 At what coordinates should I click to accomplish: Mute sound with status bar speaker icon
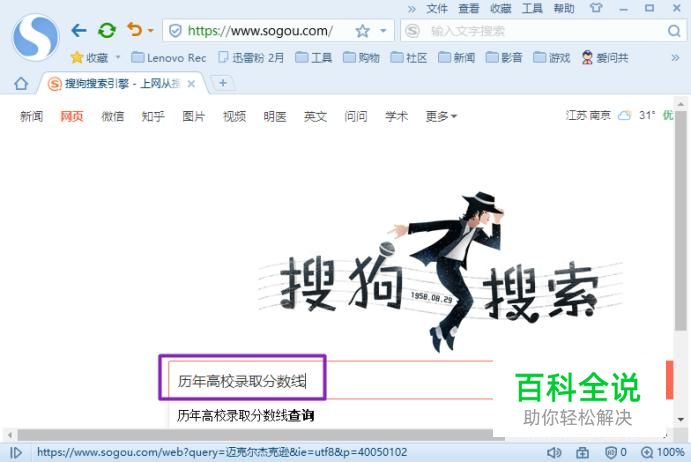click(x=554, y=452)
